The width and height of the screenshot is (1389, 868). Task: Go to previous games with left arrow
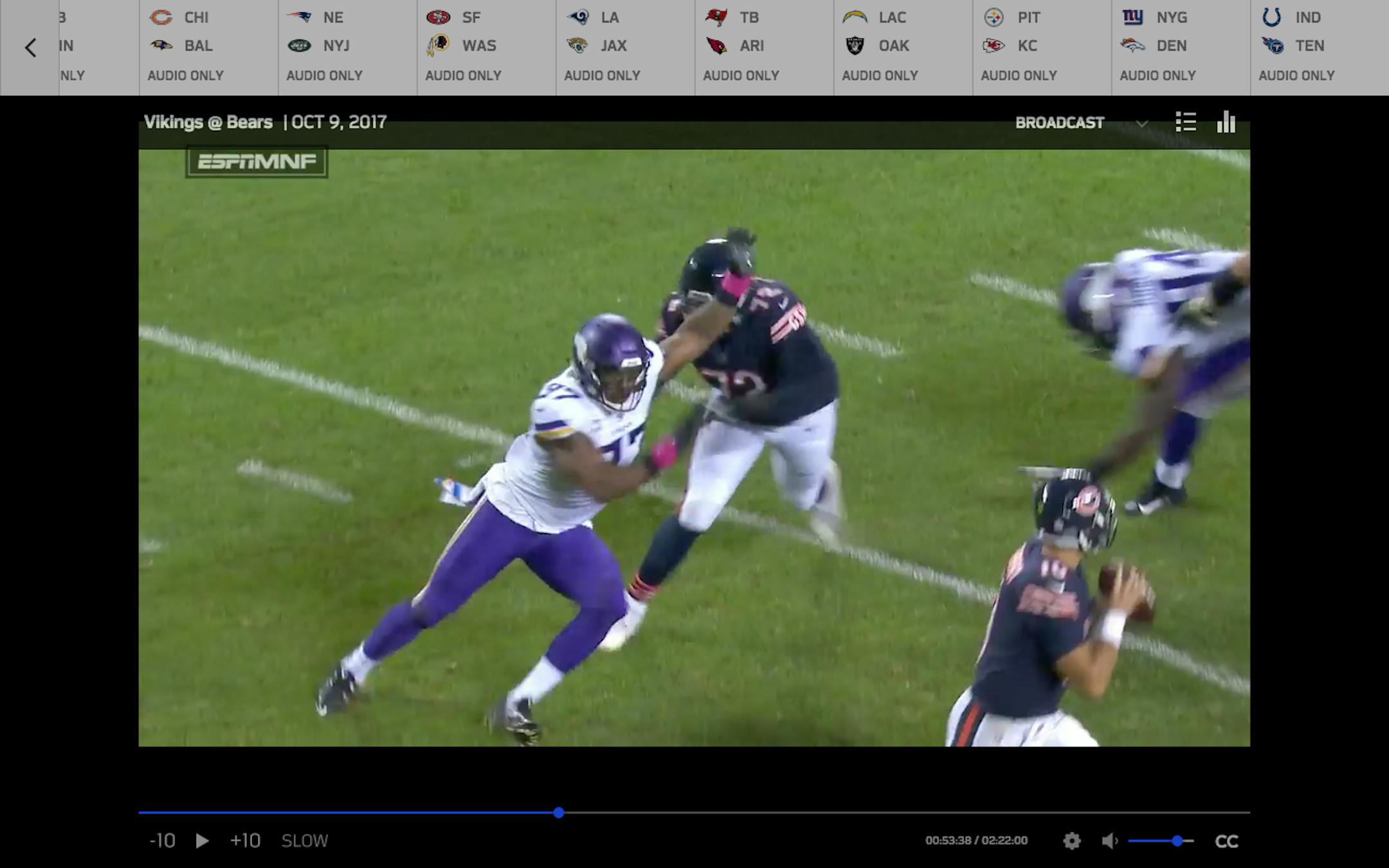[x=30, y=48]
